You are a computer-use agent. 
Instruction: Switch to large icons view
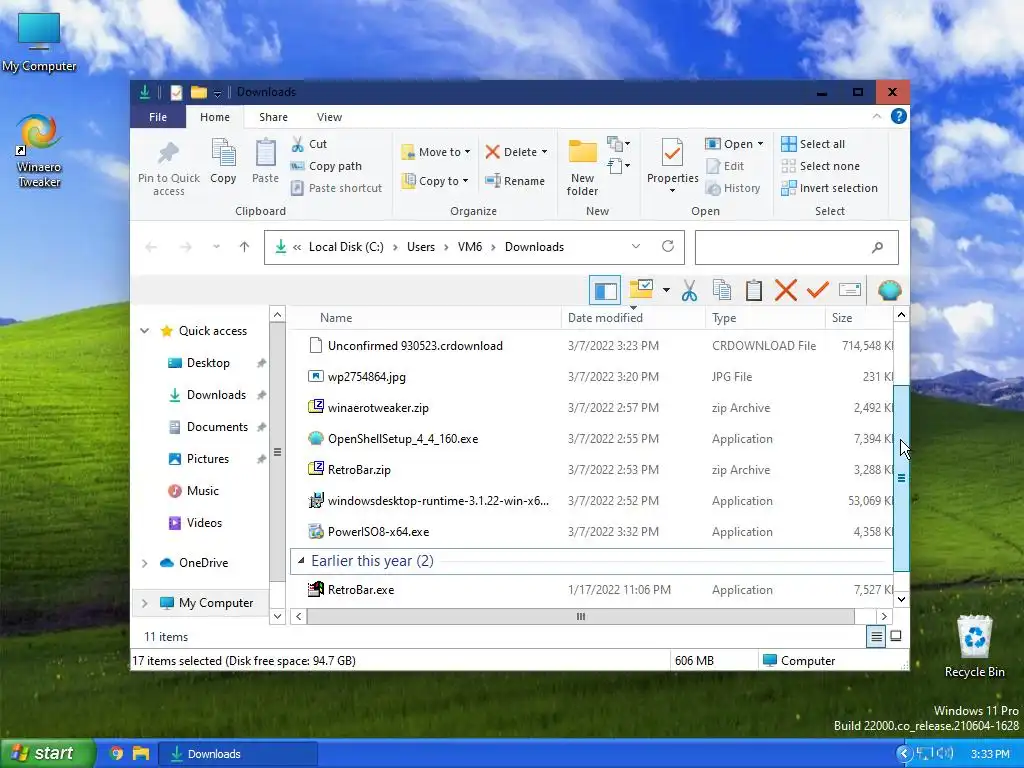(896, 636)
